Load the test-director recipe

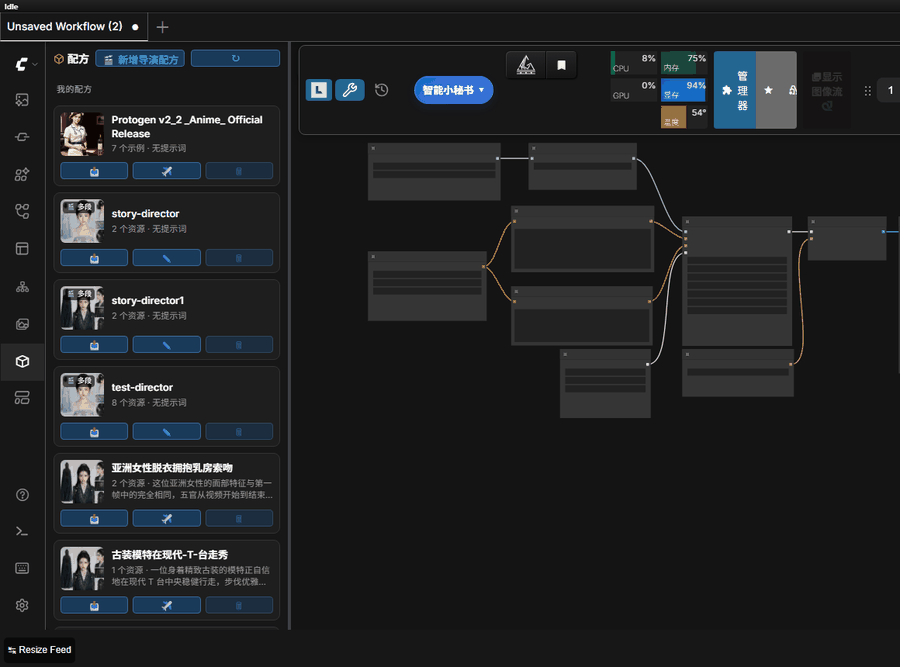pyautogui.click(x=94, y=432)
